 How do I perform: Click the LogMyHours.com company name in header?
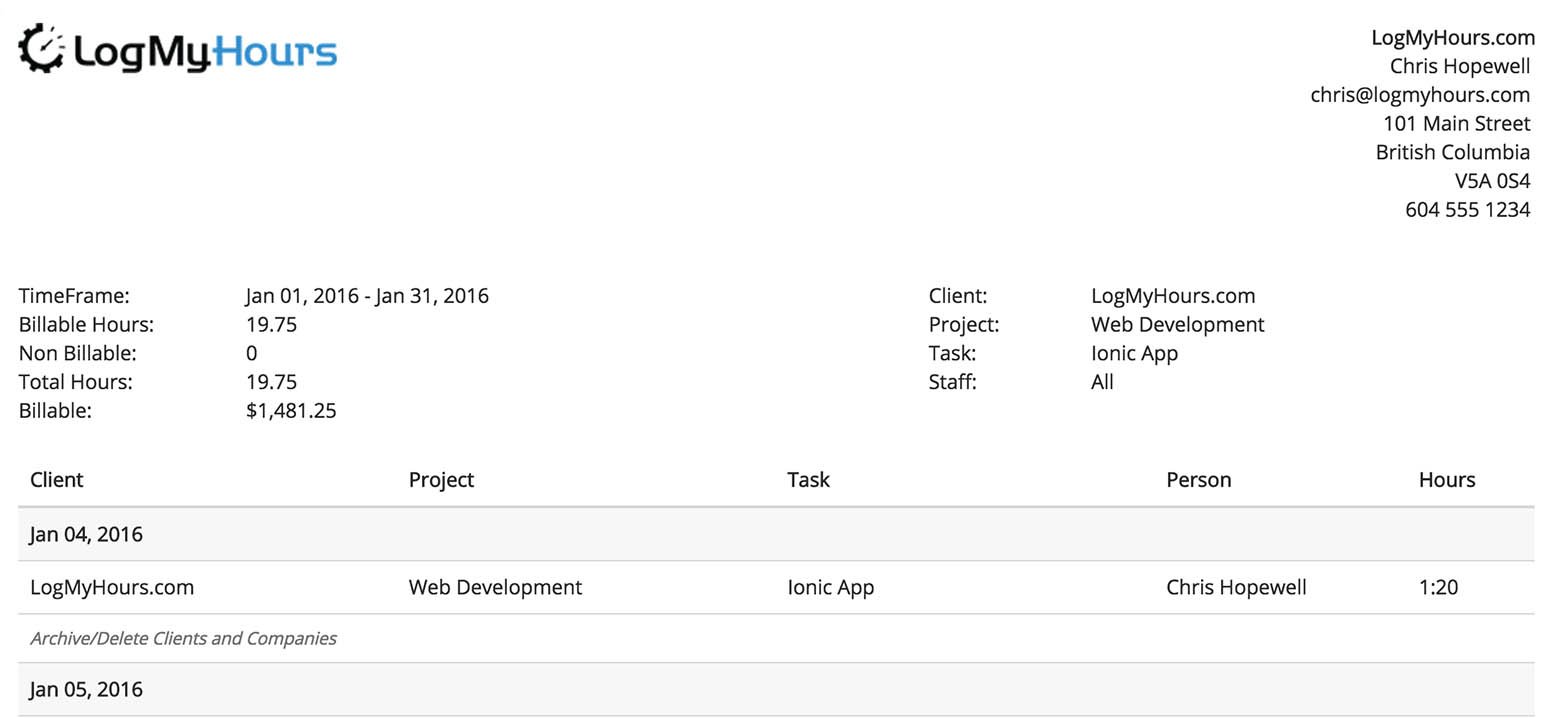pyautogui.click(x=1451, y=38)
